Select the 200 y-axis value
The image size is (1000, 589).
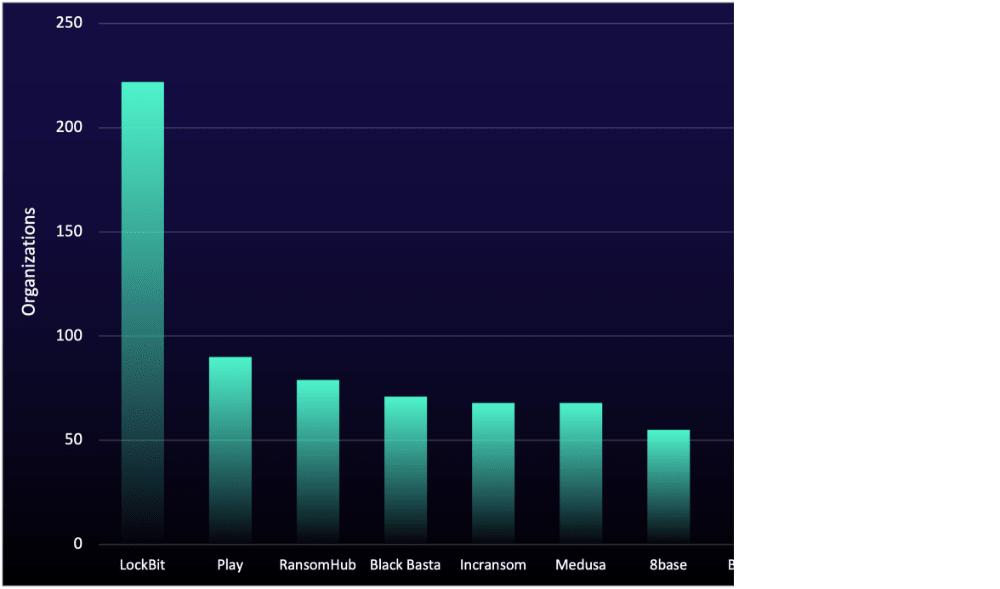click(x=69, y=127)
